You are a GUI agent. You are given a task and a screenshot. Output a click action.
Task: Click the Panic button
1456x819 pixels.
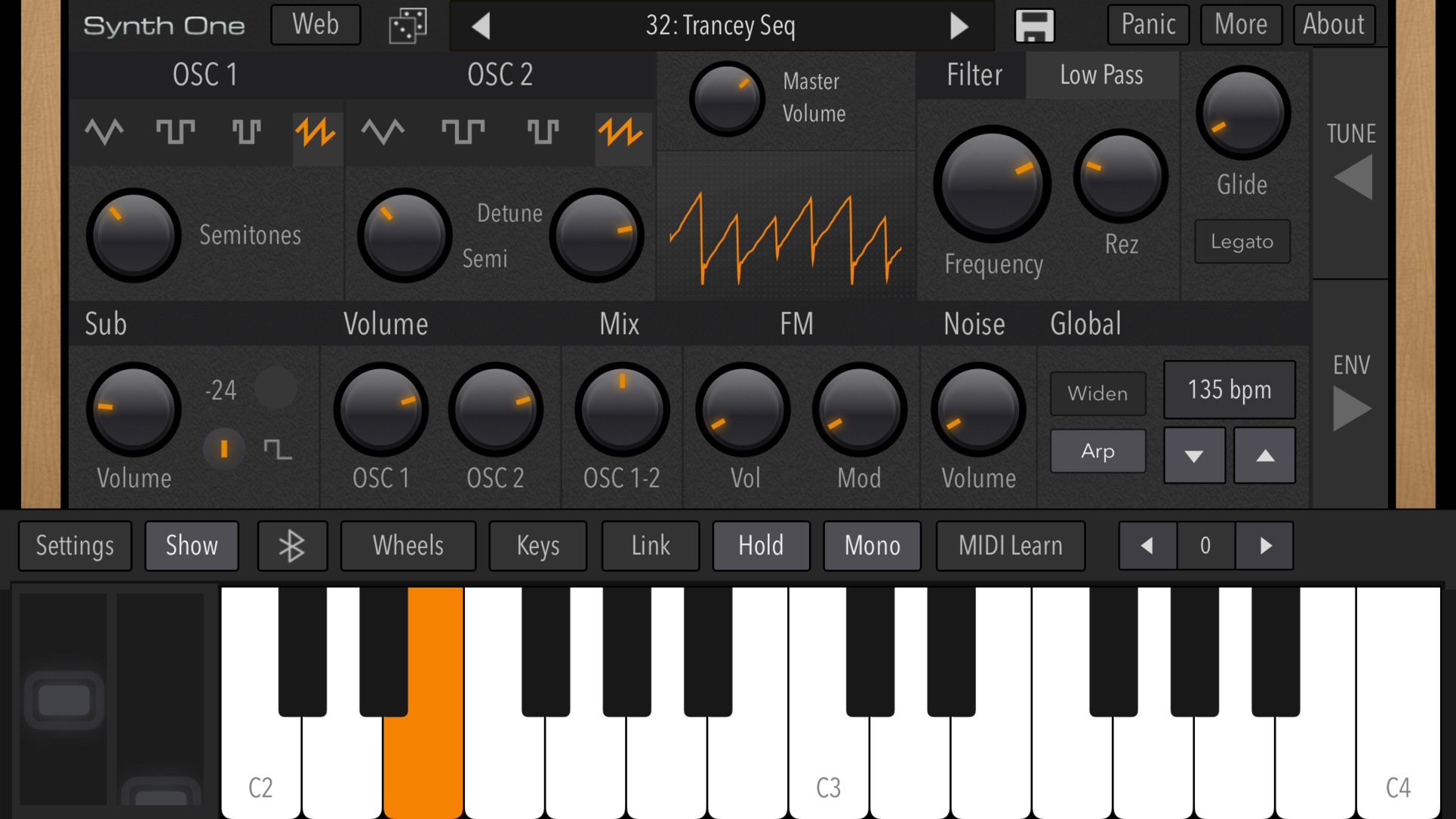(x=1149, y=25)
